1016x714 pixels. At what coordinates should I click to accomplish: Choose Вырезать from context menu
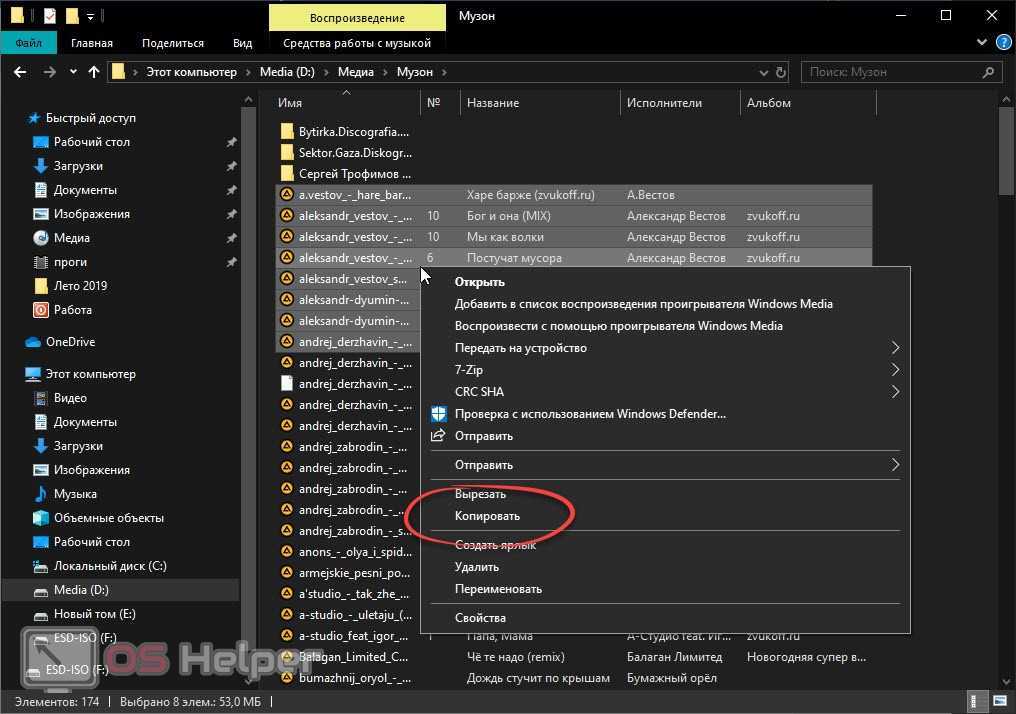coord(480,494)
